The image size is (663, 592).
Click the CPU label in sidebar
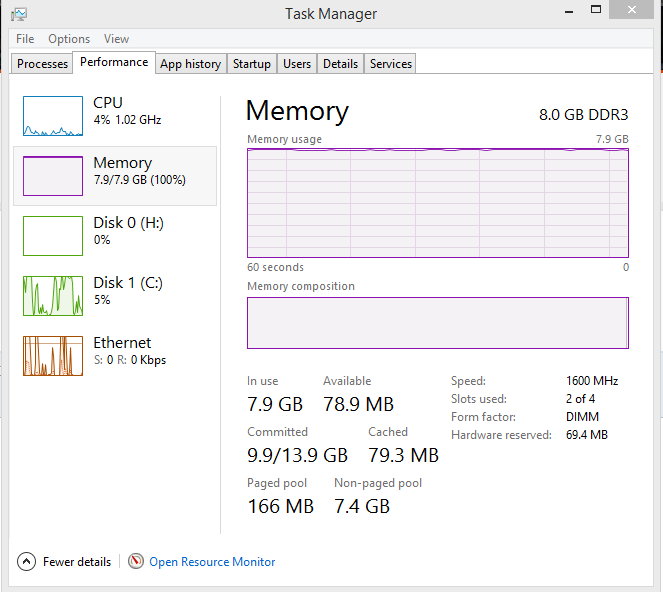(x=108, y=103)
